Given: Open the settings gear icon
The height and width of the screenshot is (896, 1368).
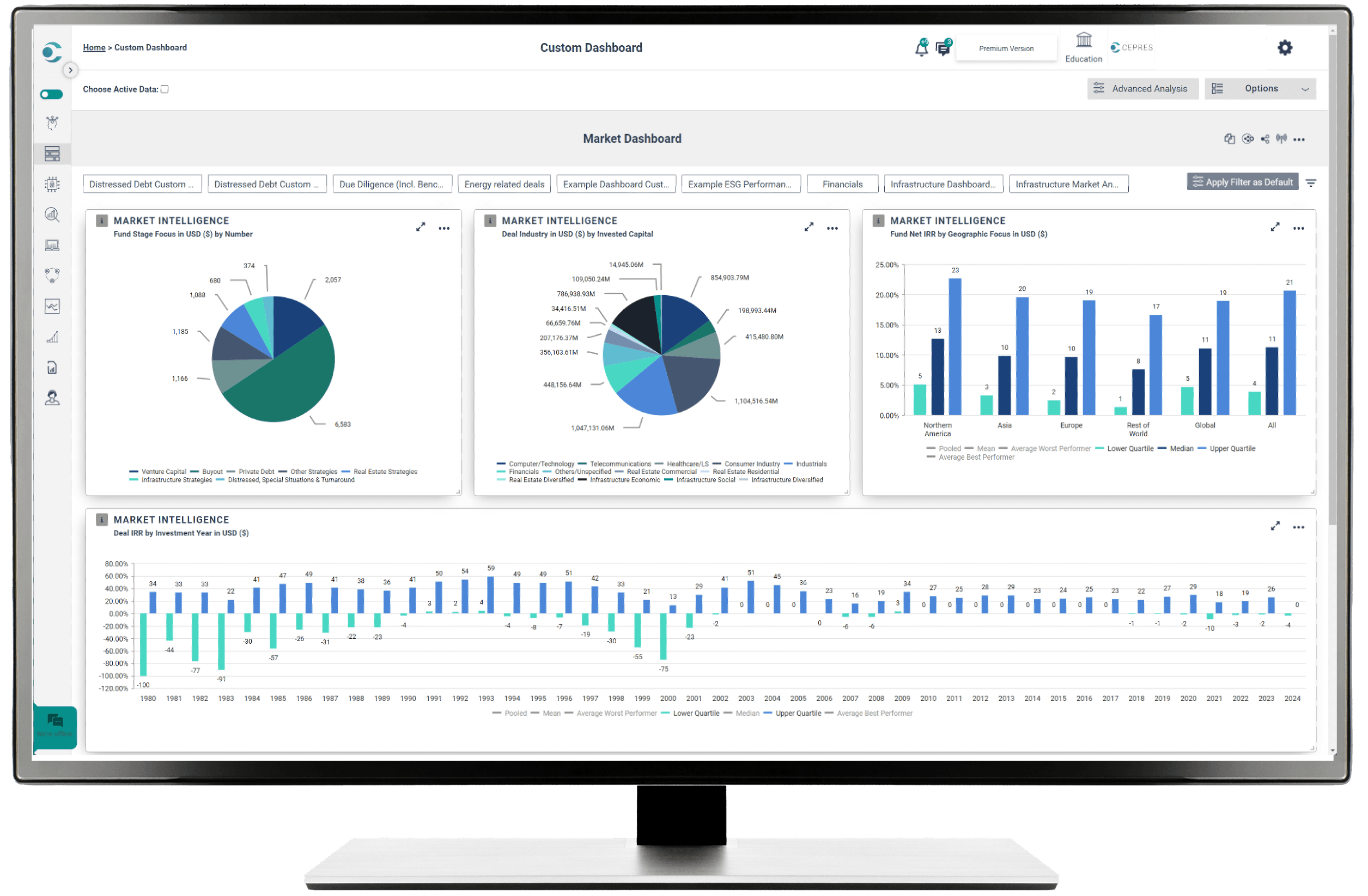Looking at the screenshot, I should click(x=1285, y=48).
